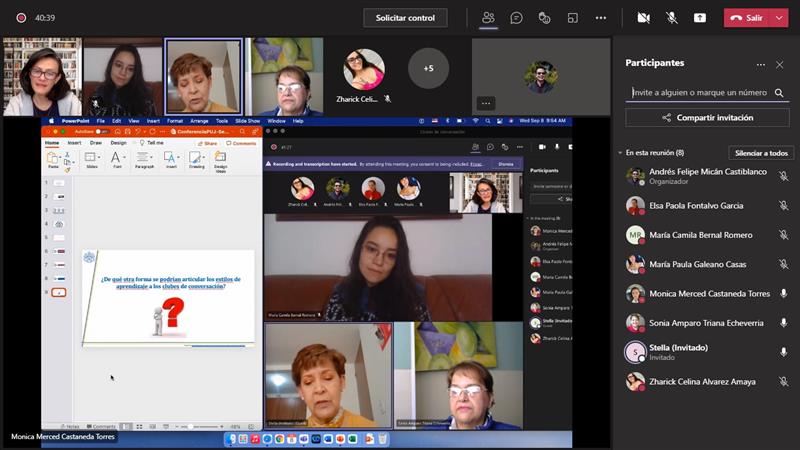Click the Apple logo in the shared Mac menu bar
This screenshot has width=800, height=450.
pos(51,121)
